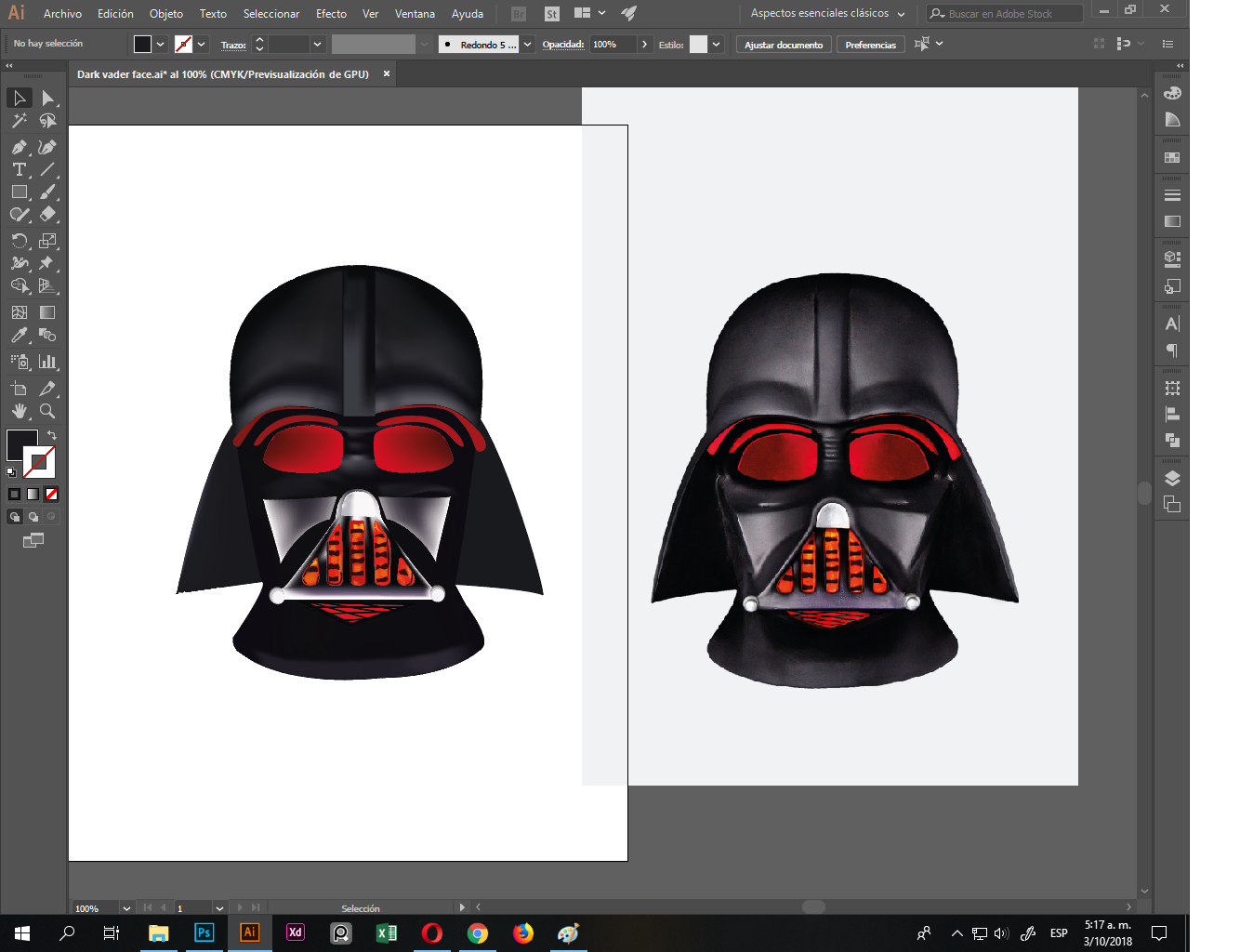
Task: Choose the Lasso tool
Action: pyautogui.click(x=48, y=121)
